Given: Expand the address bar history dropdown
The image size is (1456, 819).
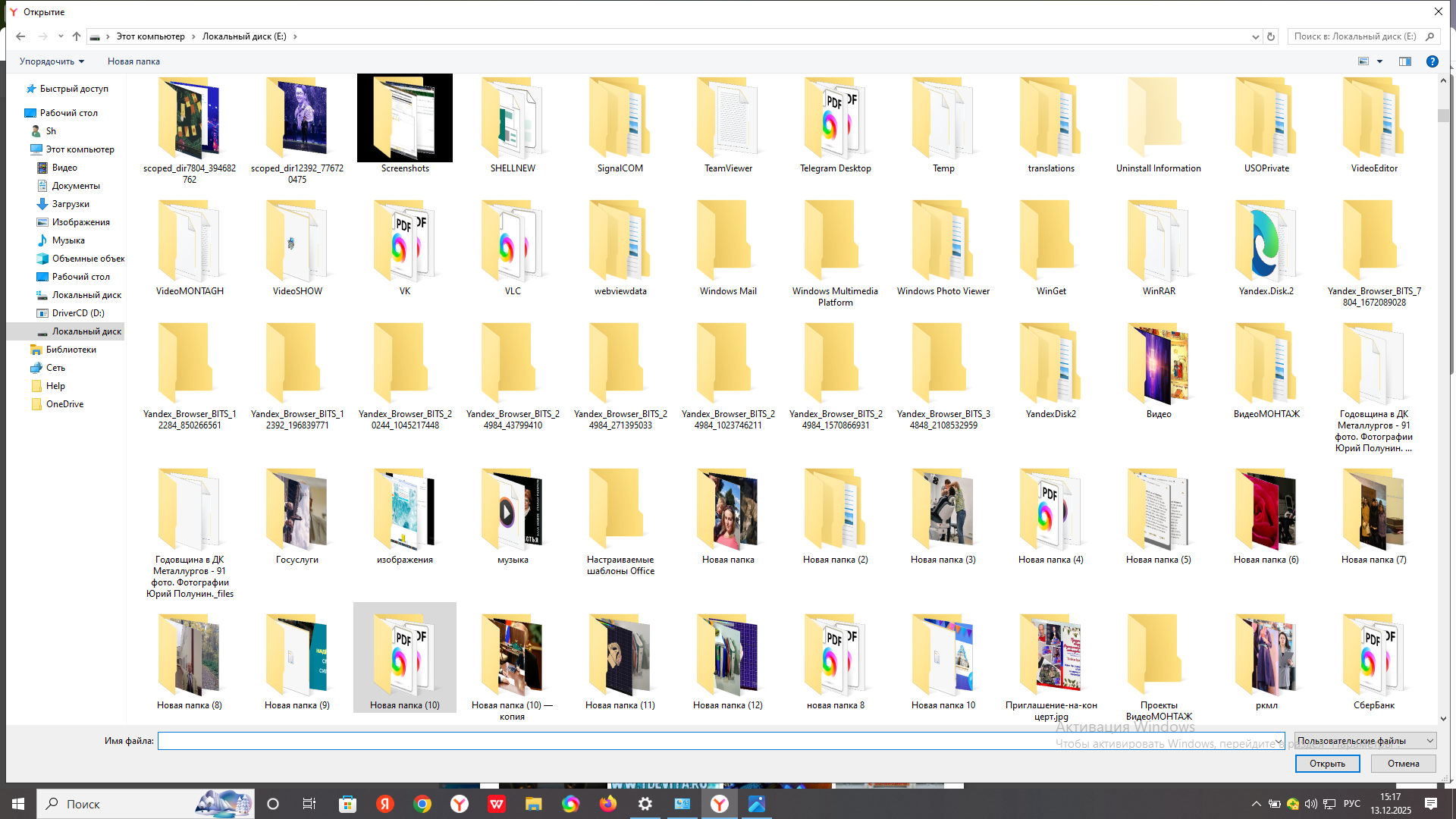Looking at the screenshot, I should (1255, 36).
